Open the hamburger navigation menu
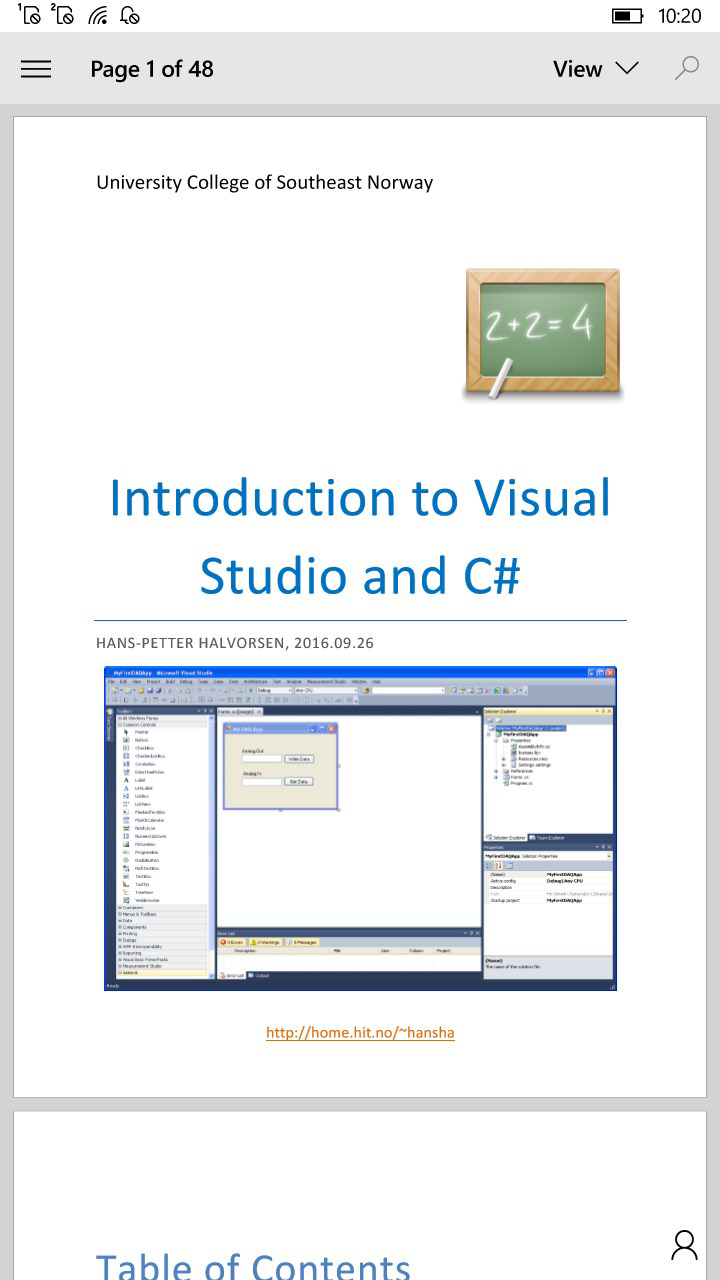 coord(36,69)
